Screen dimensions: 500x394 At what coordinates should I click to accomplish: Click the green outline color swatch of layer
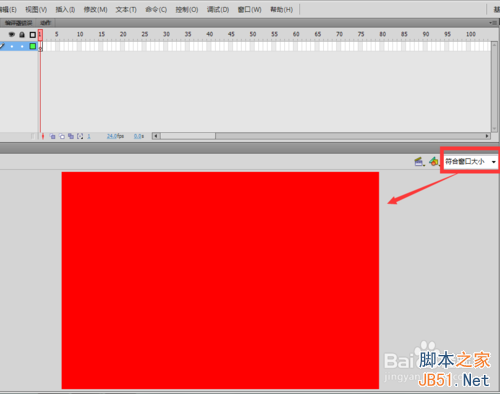click(32, 46)
